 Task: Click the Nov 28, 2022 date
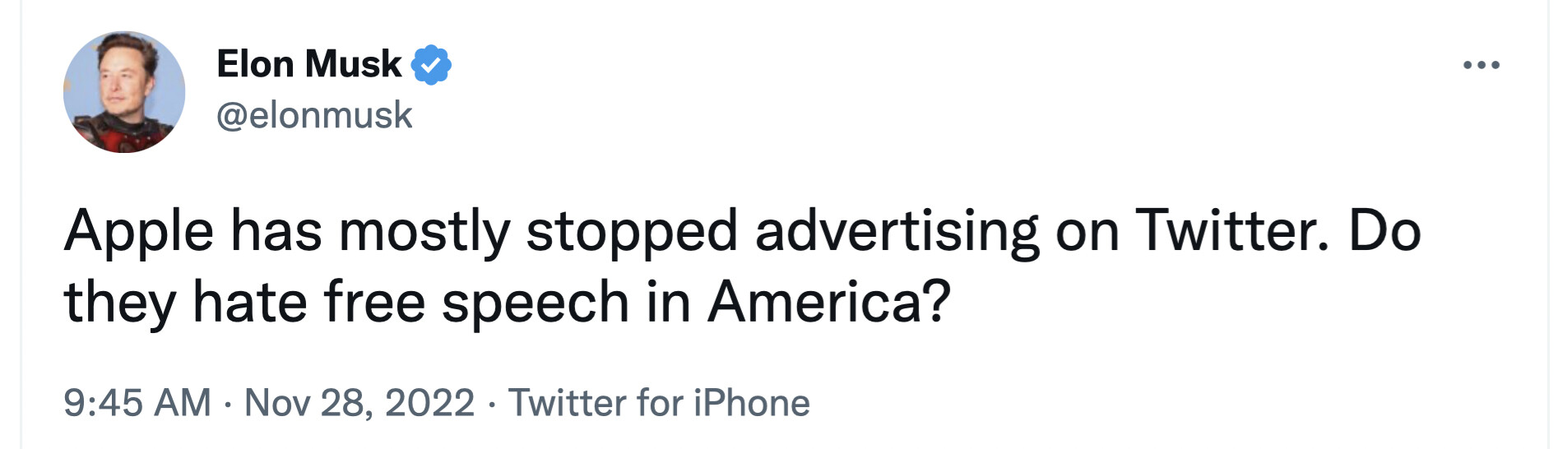point(360,403)
